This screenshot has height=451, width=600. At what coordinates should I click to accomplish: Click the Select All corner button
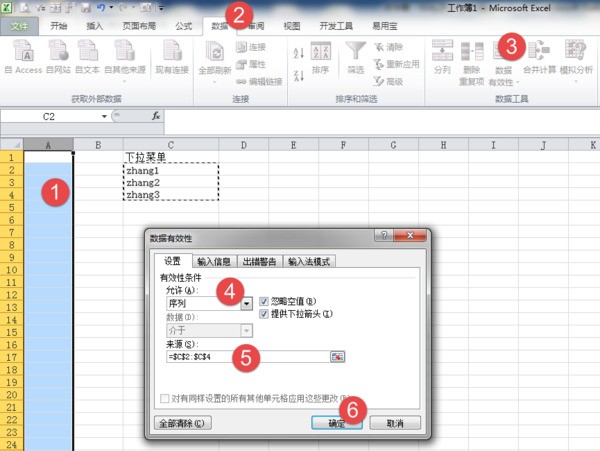coord(12,145)
